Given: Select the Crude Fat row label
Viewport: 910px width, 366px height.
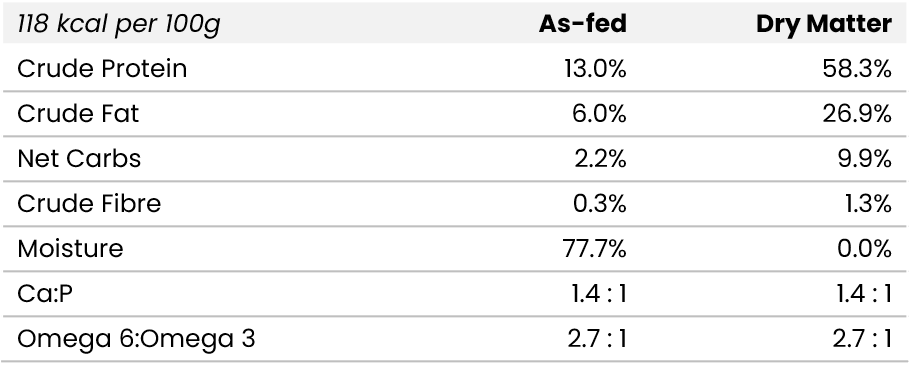Looking at the screenshot, I should click(x=78, y=114).
